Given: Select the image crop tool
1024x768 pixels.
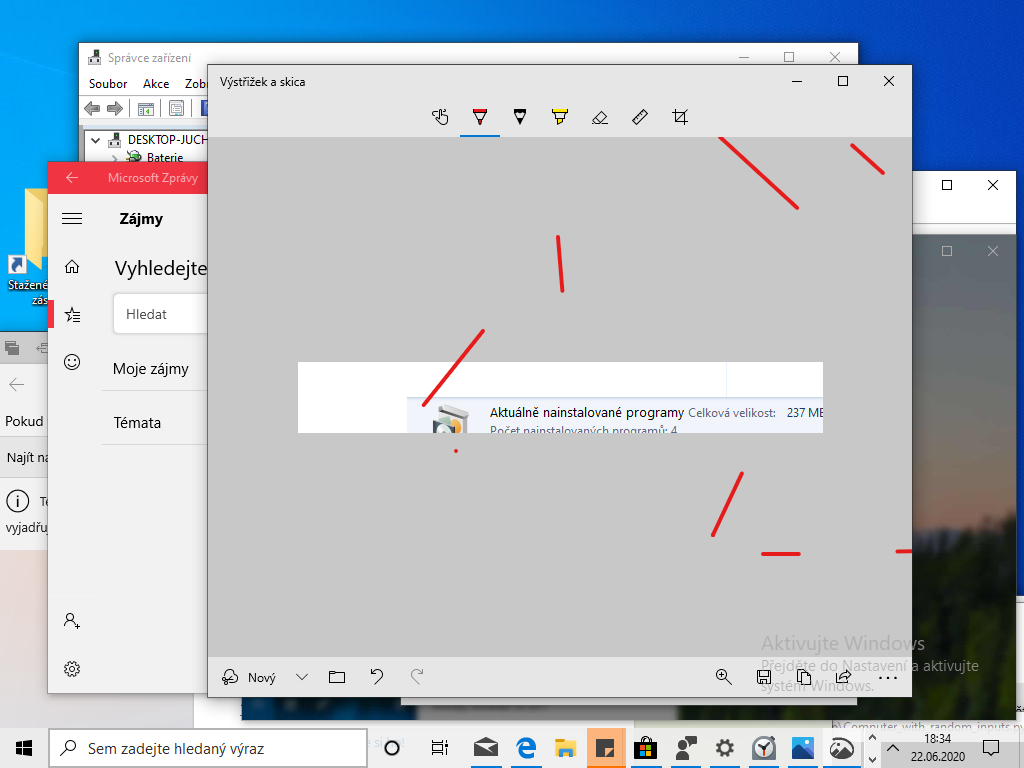Looking at the screenshot, I should (680, 117).
